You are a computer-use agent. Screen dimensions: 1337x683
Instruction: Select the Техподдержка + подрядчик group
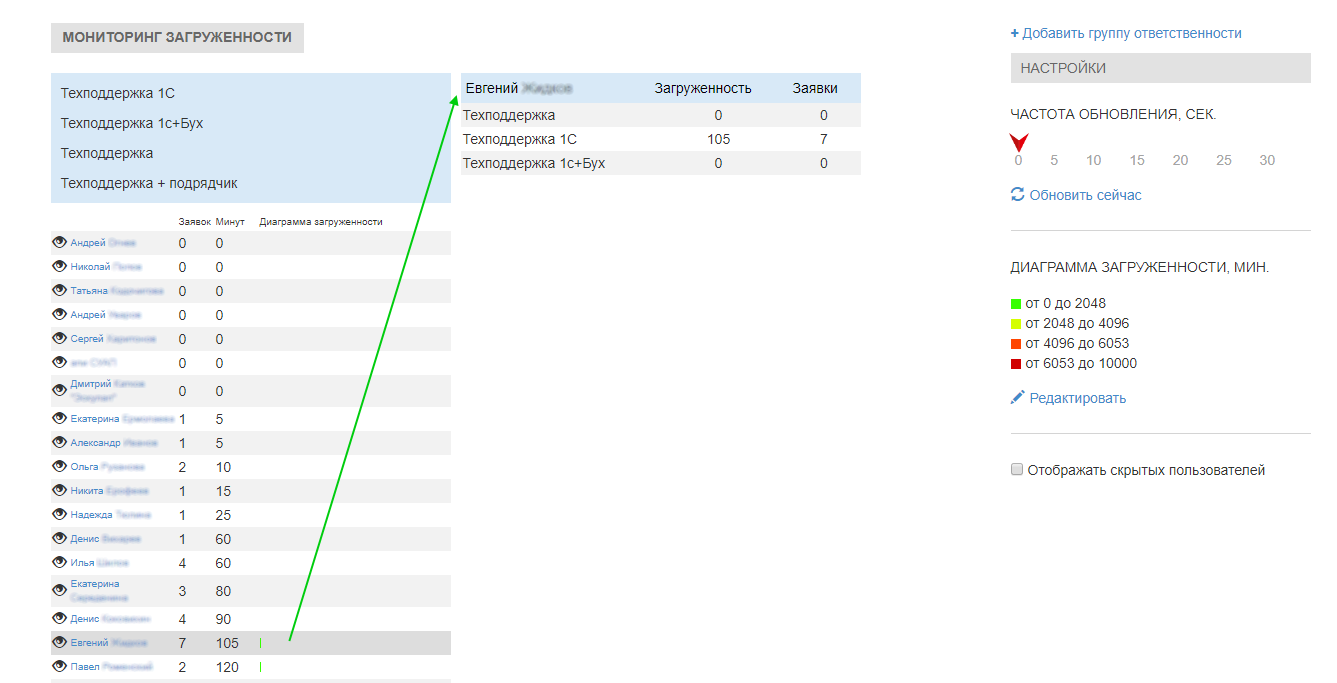[149, 183]
